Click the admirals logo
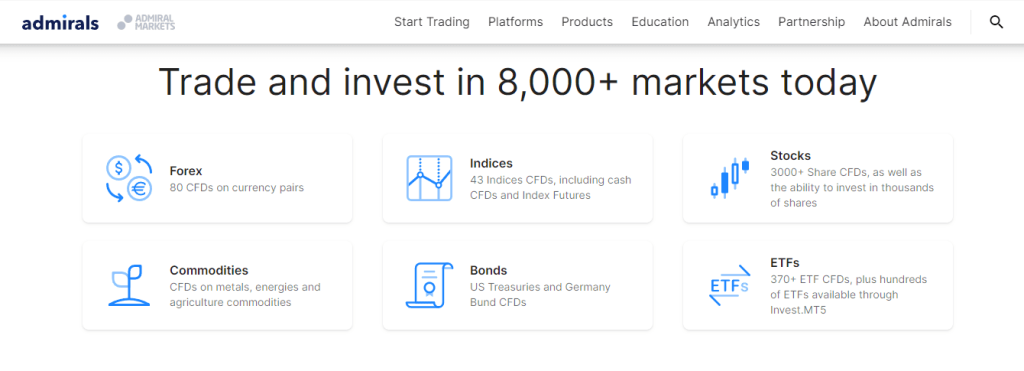The height and width of the screenshot is (371, 1024). 60,23
